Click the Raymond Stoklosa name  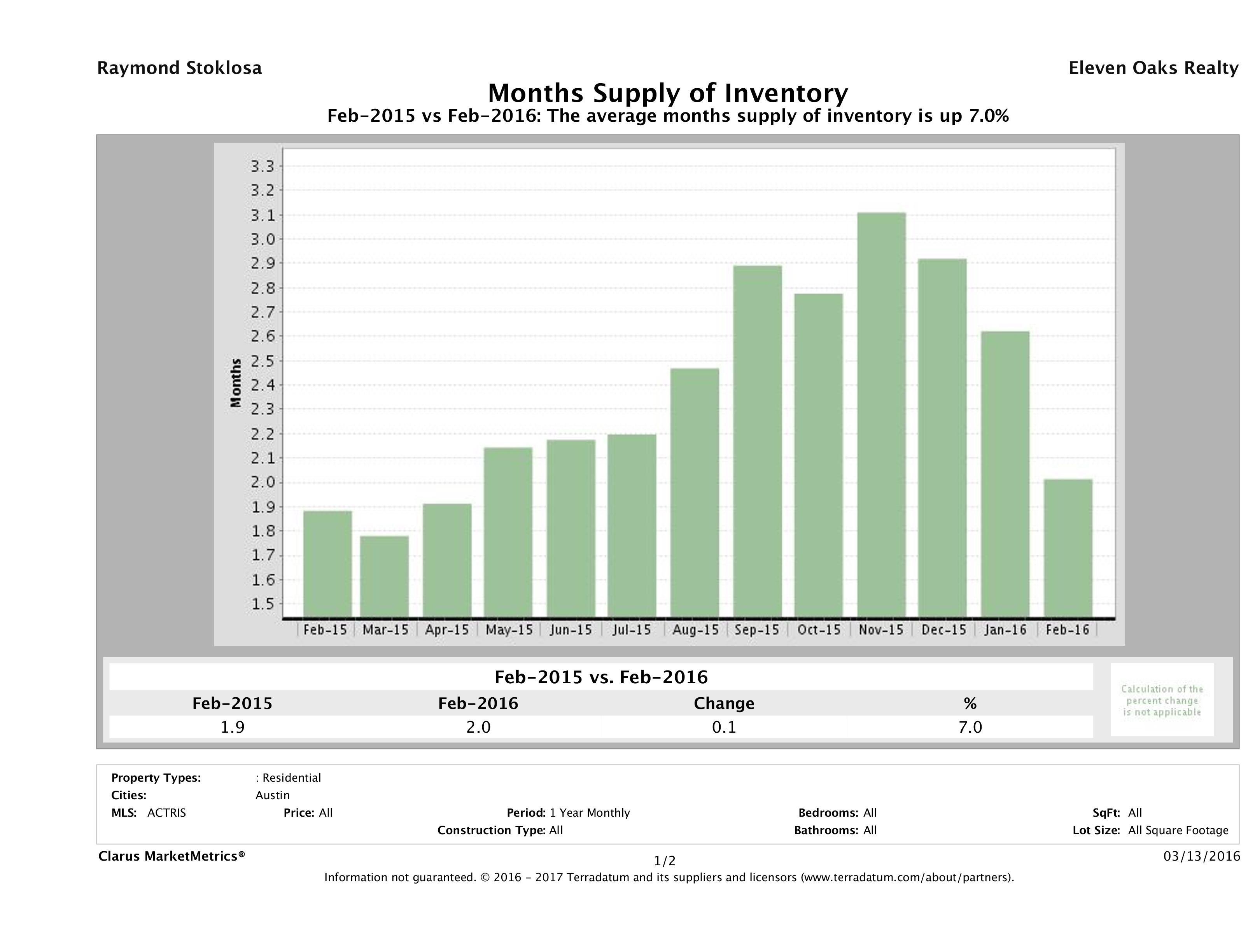(x=179, y=68)
